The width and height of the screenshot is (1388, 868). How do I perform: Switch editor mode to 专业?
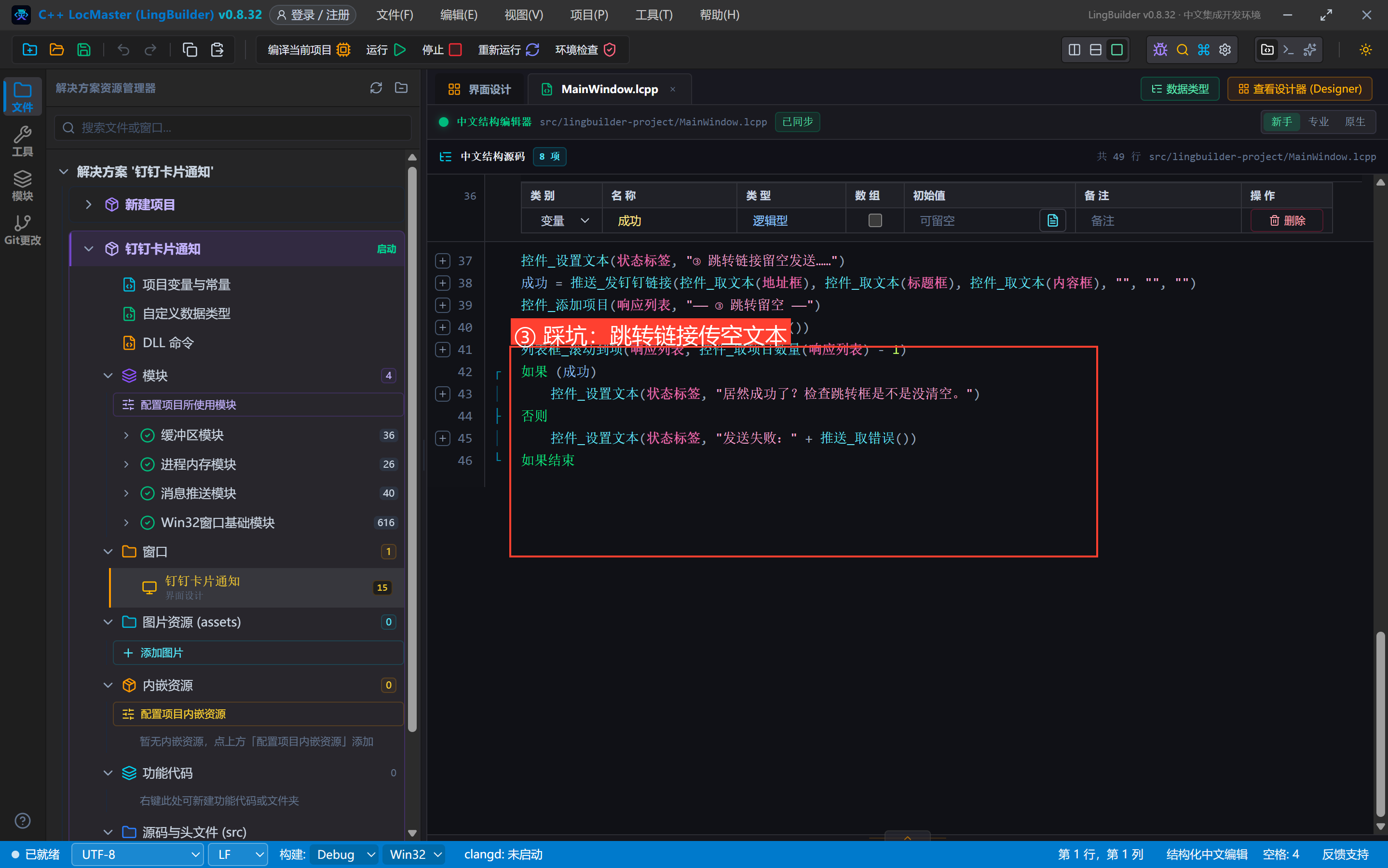(1318, 122)
